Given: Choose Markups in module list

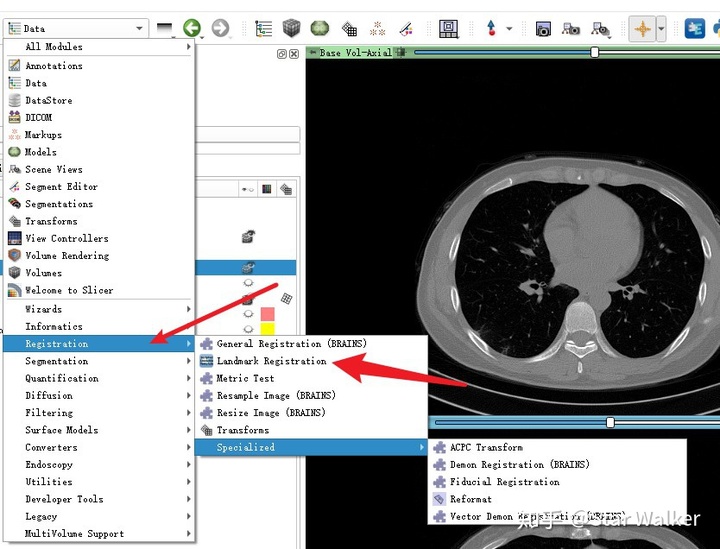Looking at the screenshot, I should pyautogui.click(x=99, y=134).
